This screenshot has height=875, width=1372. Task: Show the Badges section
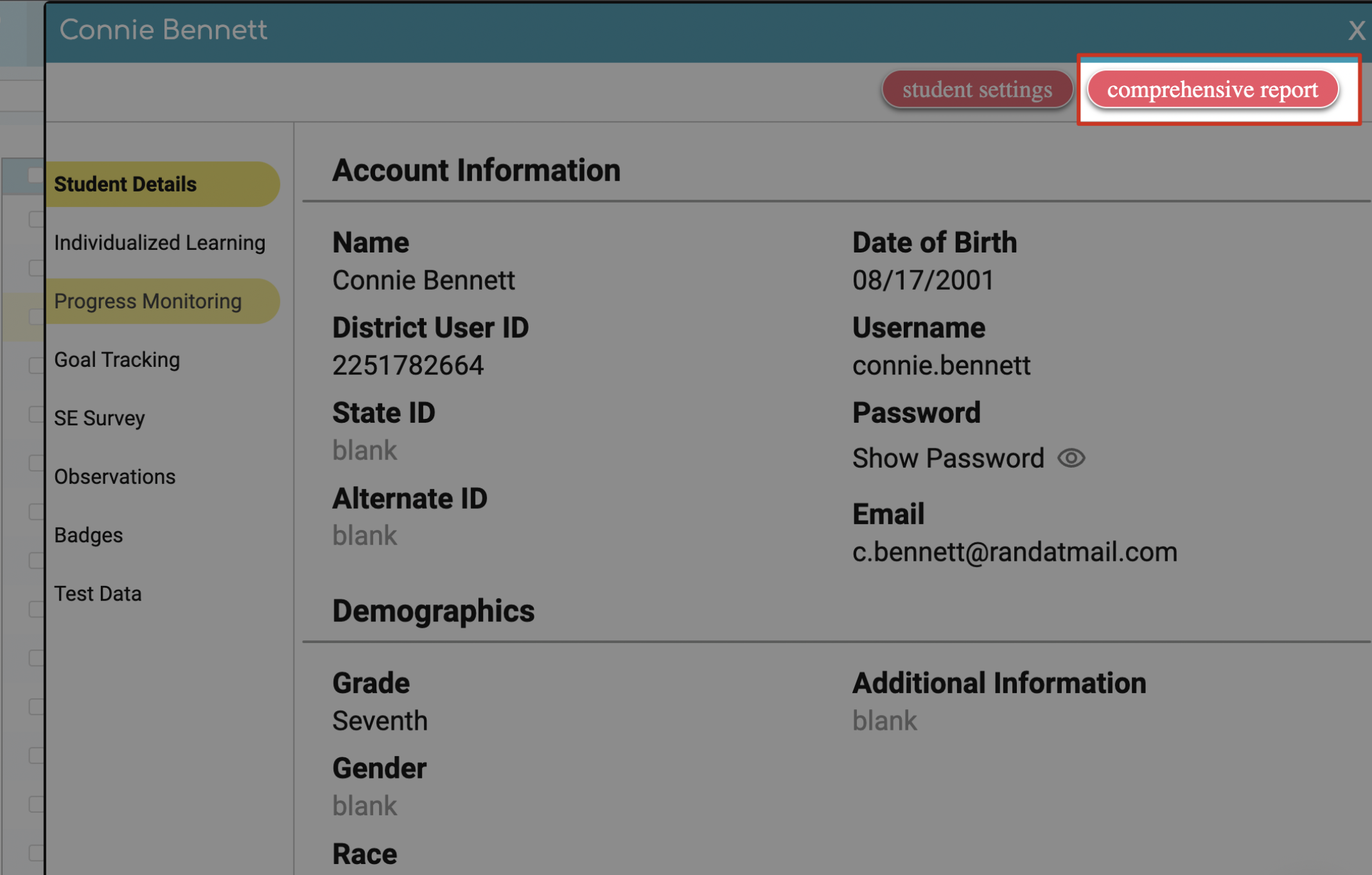(88, 535)
